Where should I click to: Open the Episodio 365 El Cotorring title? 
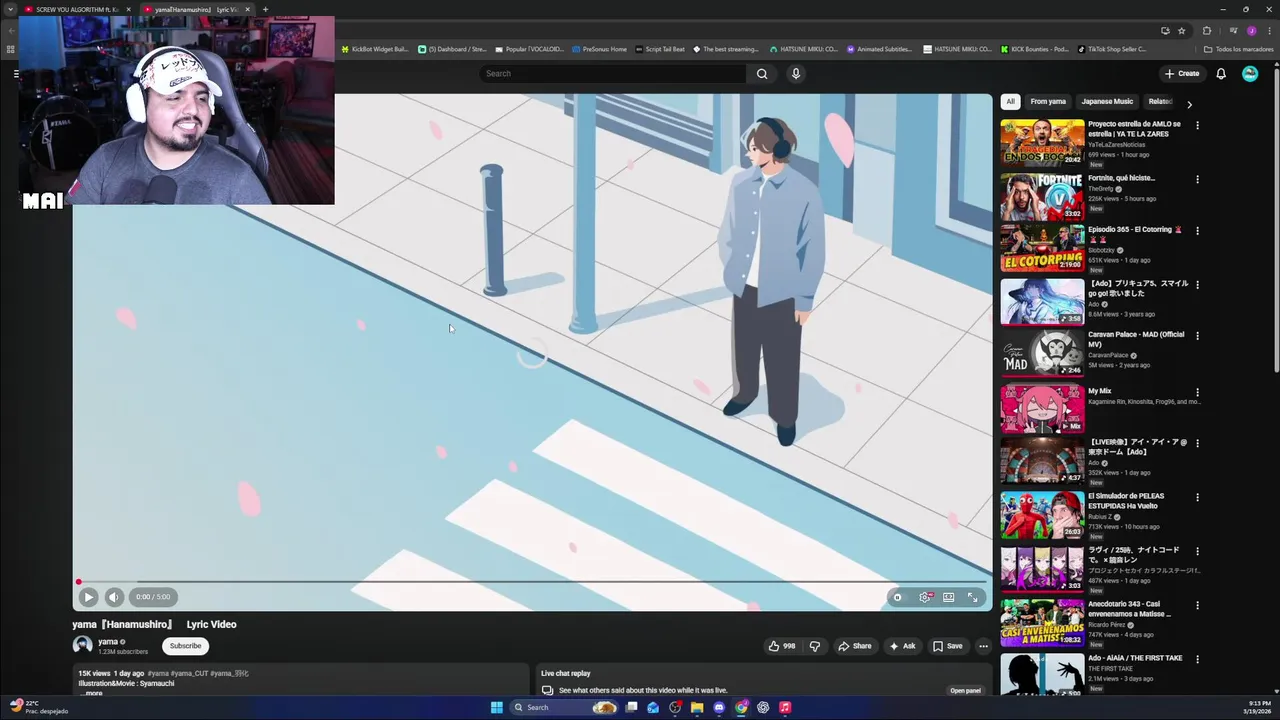click(1134, 234)
